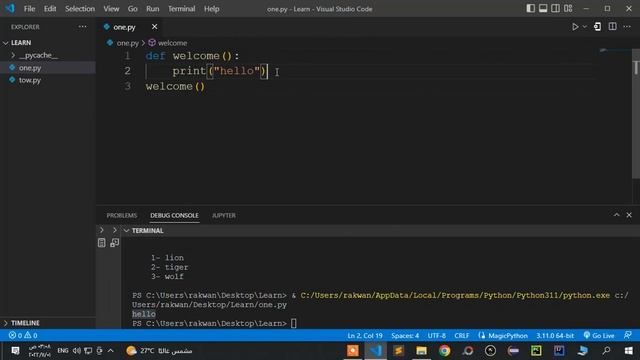Open Sublime Text from the taskbar
The image size is (640, 360).
coord(398,351)
